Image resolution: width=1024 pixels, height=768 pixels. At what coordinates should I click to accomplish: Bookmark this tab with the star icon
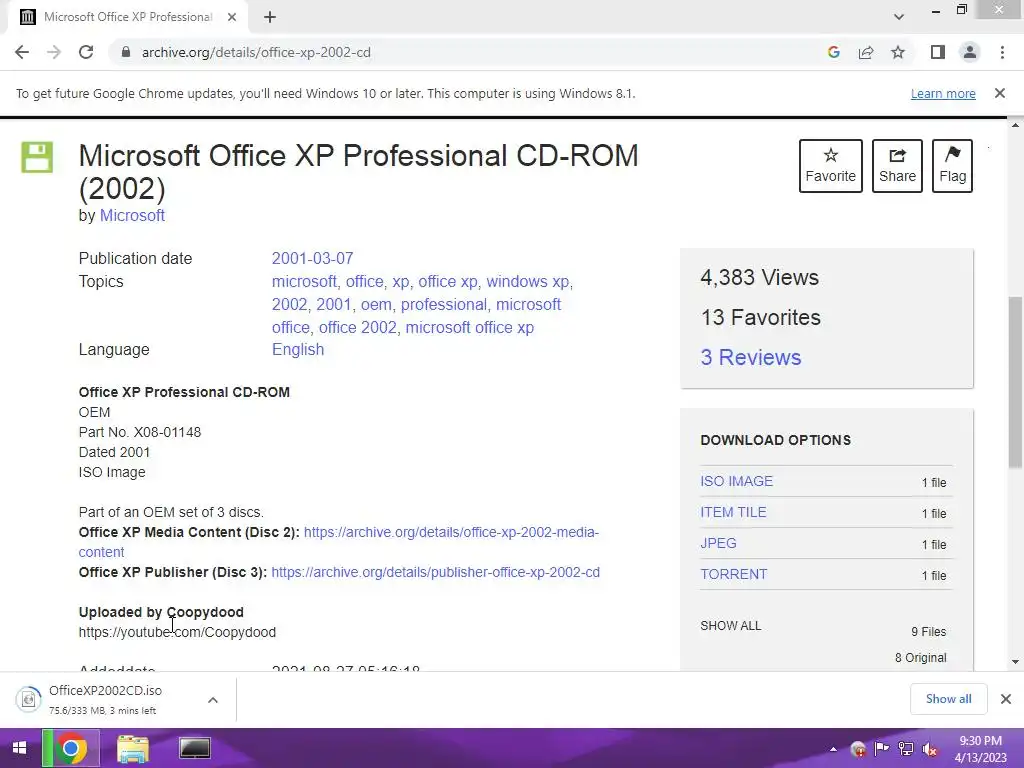[x=898, y=52]
